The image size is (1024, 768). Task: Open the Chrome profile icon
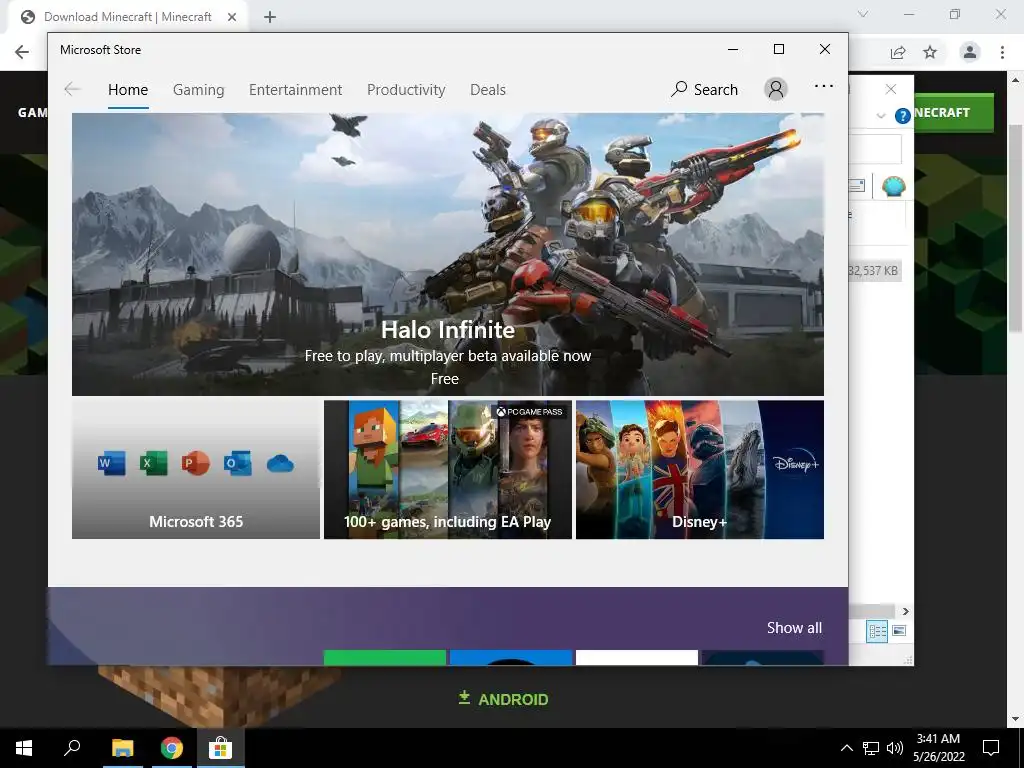coord(970,52)
